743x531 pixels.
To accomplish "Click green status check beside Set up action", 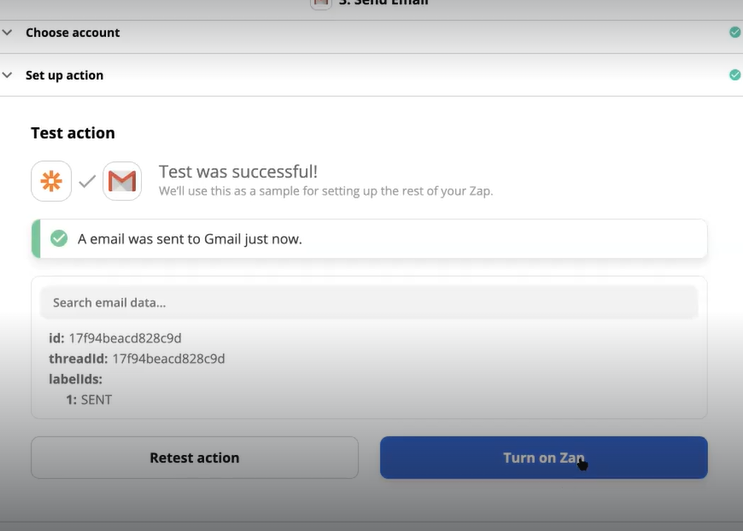I will pyautogui.click(x=735, y=75).
